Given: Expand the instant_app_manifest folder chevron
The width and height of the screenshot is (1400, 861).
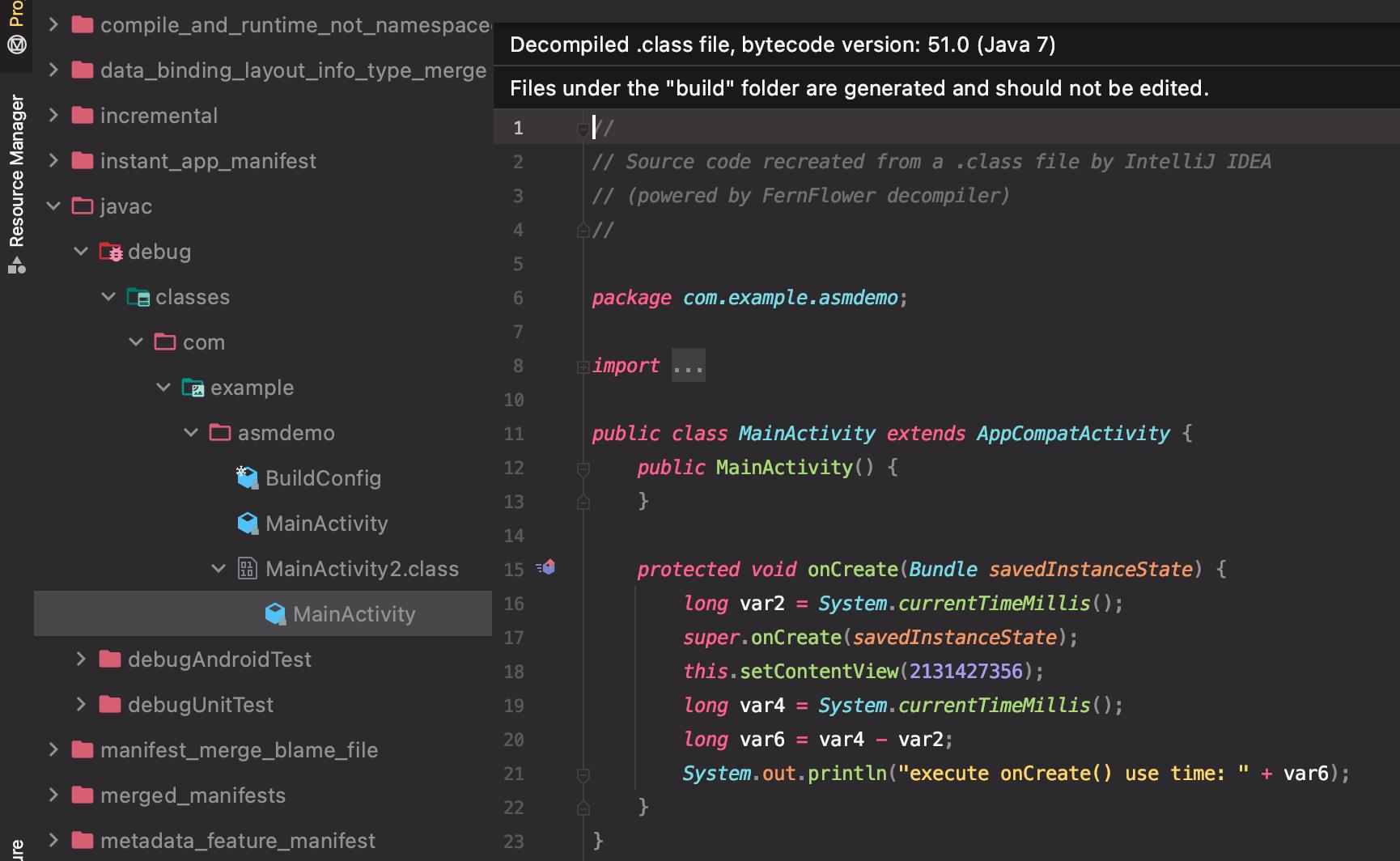Looking at the screenshot, I should (x=53, y=161).
